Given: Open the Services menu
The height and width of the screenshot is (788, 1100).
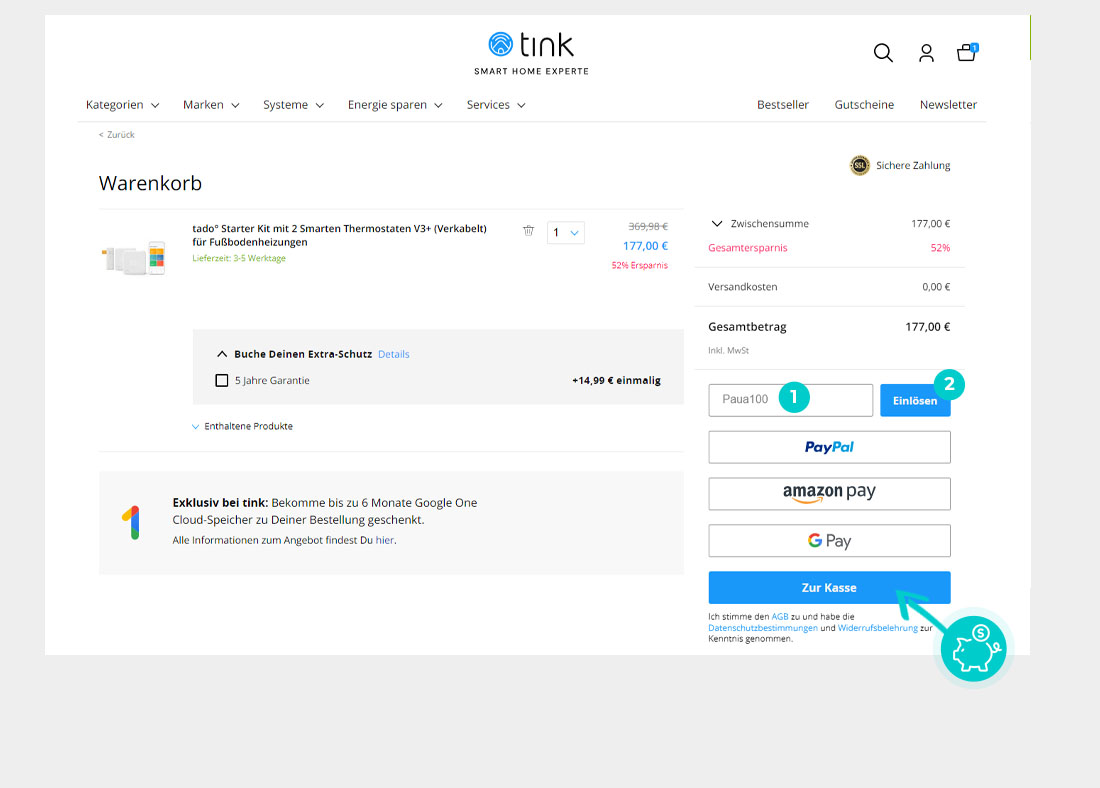Looking at the screenshot, I should click(496, 105).
